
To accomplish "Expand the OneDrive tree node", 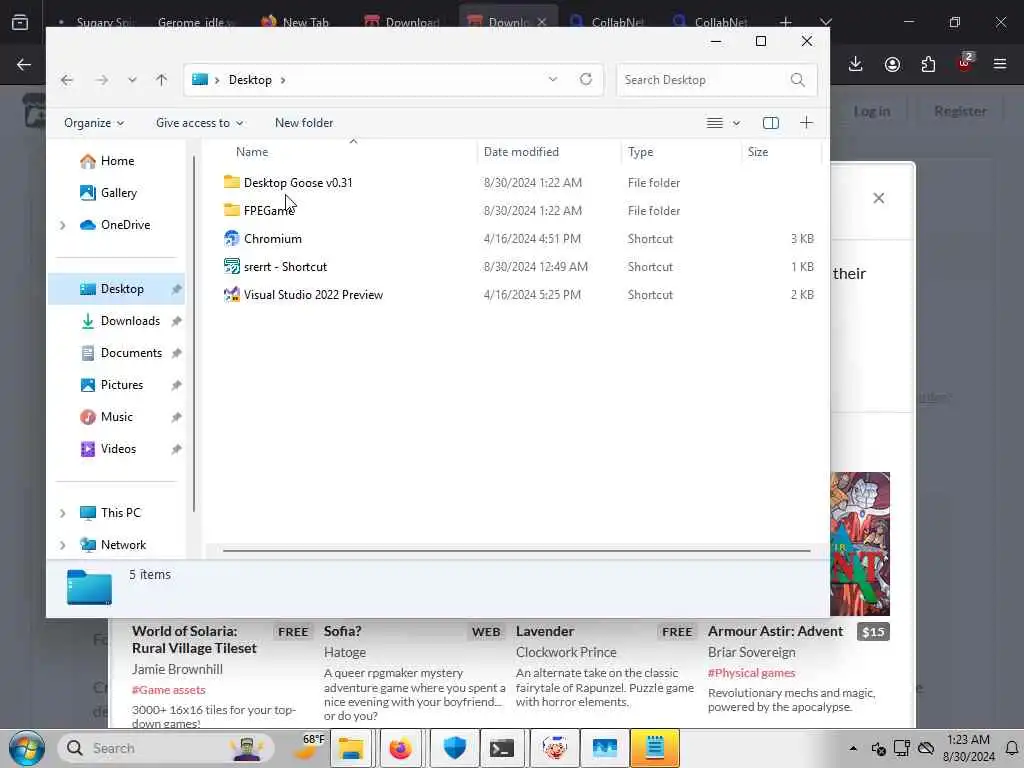I will click(63, 225).
